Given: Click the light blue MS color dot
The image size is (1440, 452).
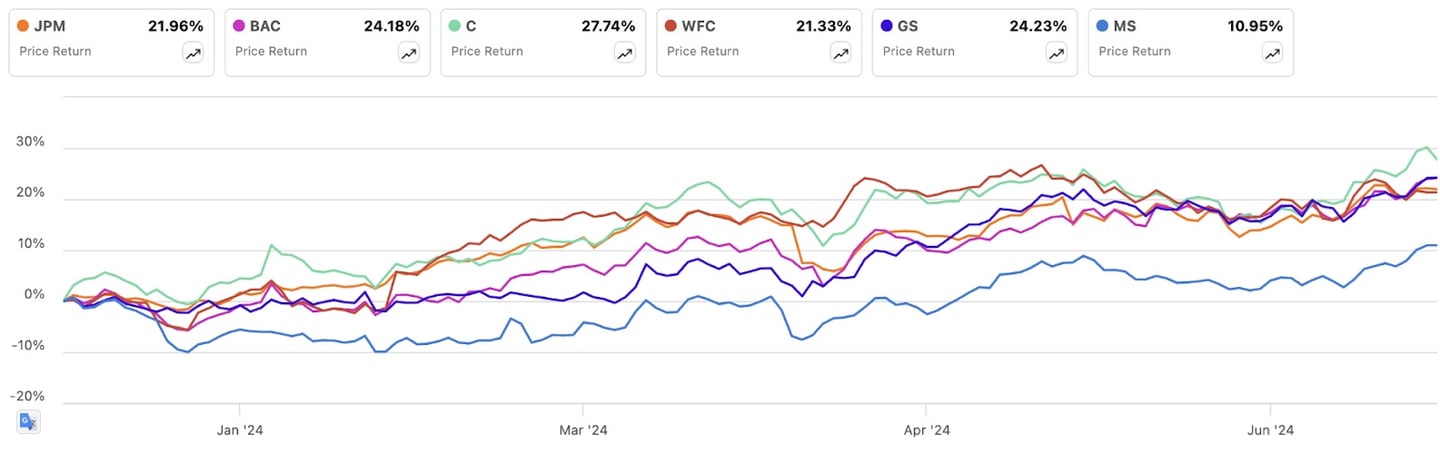Looking at the screenshot, I should coord(1105,26).
